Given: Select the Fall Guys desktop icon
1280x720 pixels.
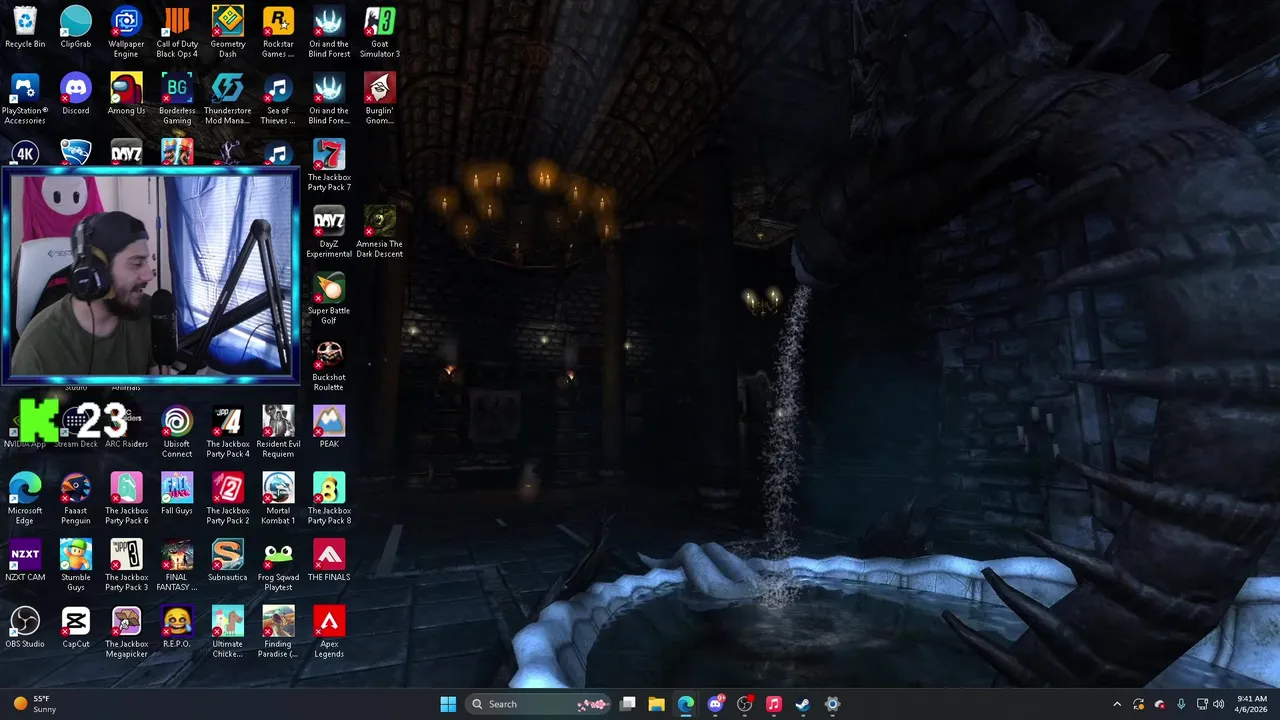Looking at the screenshot, I should 177,494.
